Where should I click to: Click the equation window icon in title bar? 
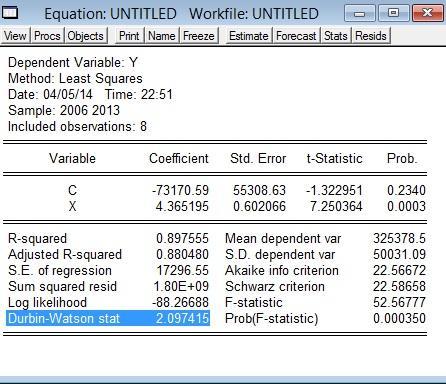point(10,13)
